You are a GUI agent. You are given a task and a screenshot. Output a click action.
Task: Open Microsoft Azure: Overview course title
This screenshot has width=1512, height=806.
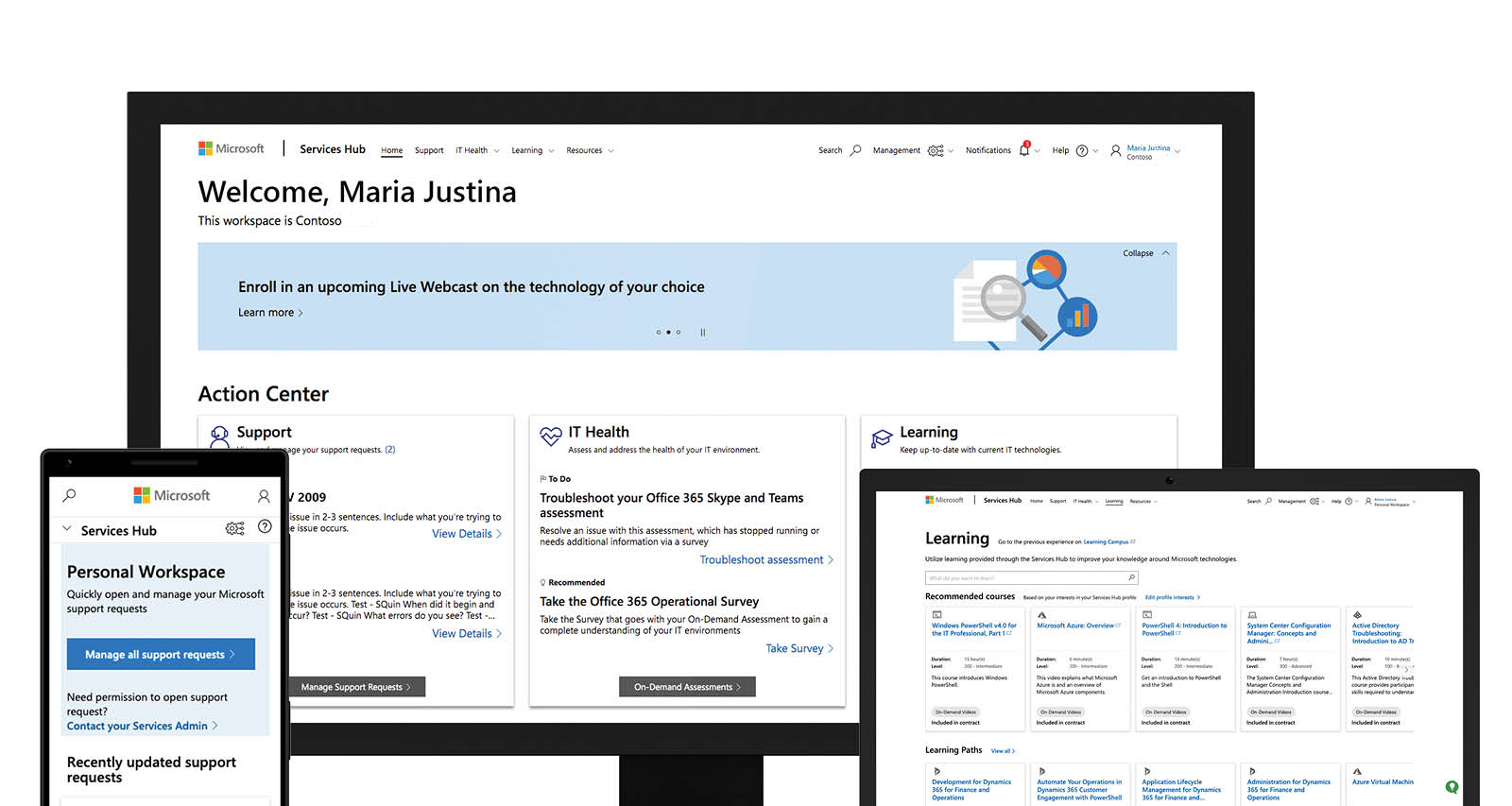click(1078, 626)
